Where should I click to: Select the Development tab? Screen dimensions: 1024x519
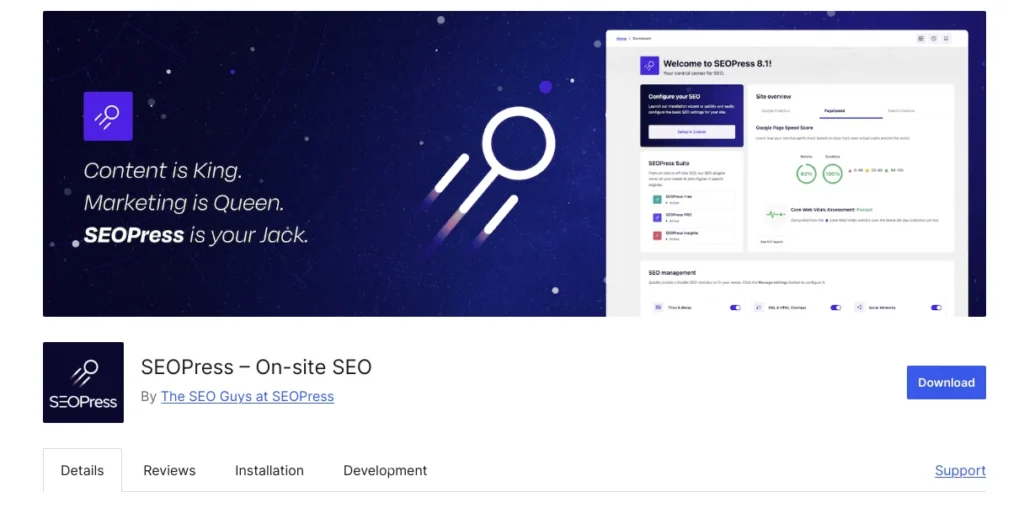point(385,470)
